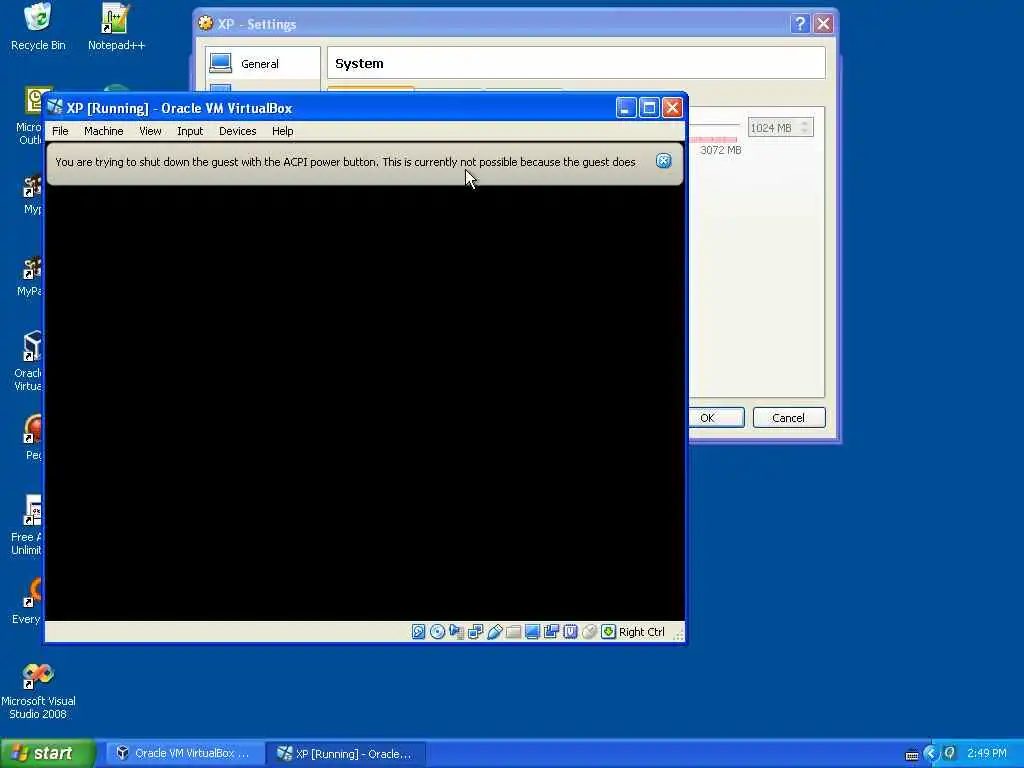Open the View menu
1024x768 pixels.
click(x=150, y=131)
